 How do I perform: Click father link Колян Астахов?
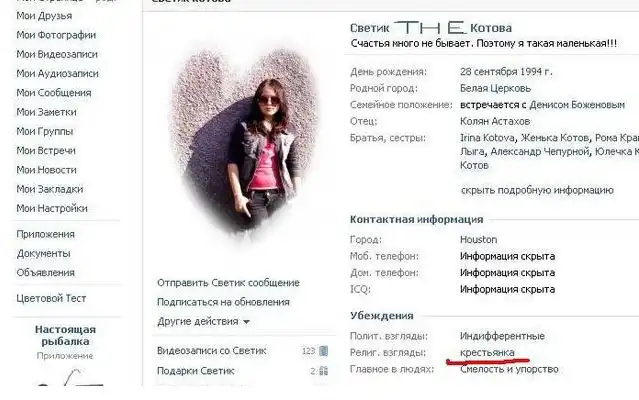(495, 121)
